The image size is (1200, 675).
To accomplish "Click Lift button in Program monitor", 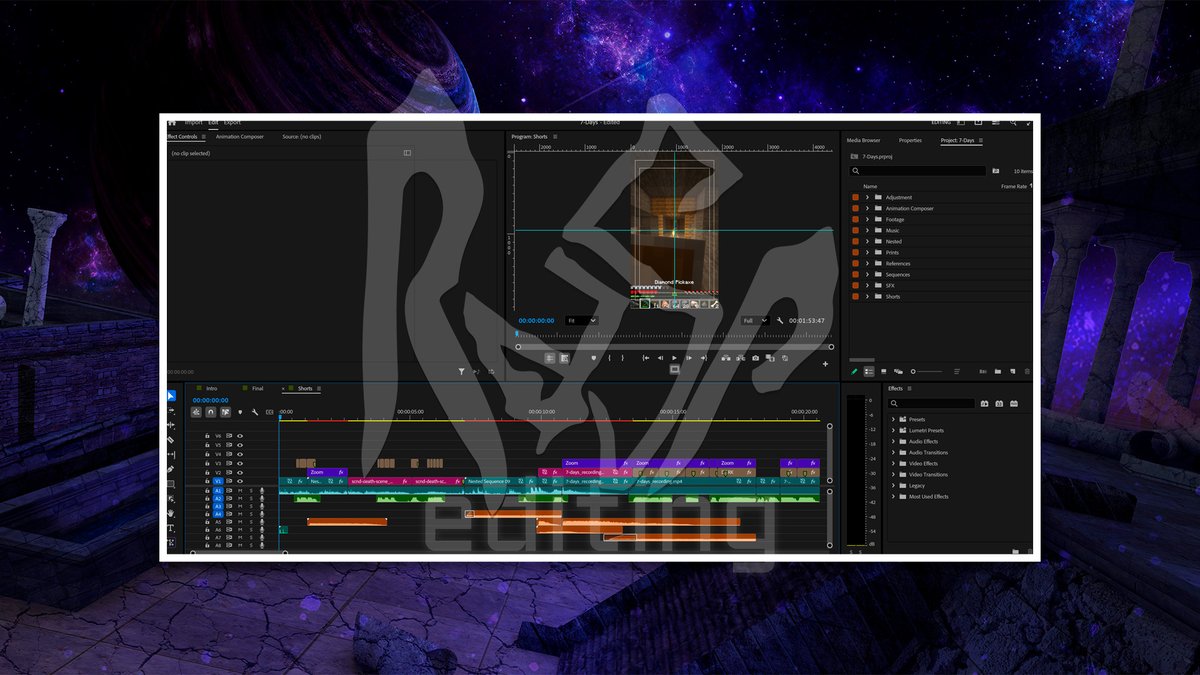I will point(726,358).
